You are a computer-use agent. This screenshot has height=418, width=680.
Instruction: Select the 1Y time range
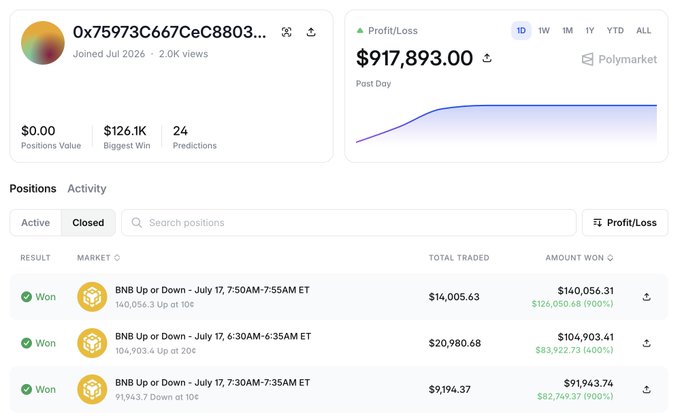coord(590,31)
